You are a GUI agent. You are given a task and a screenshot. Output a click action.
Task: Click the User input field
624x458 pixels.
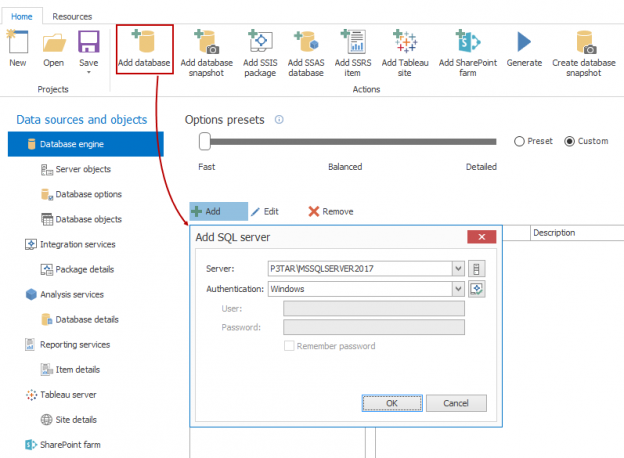coord(374,308)
